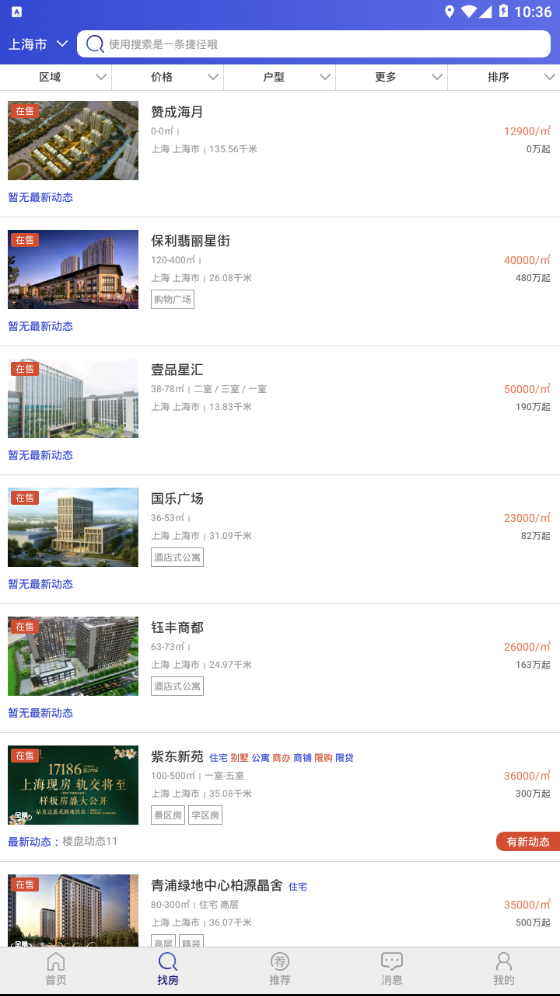
Task: Open the 更多 filter menu
Action: (392, 77)
